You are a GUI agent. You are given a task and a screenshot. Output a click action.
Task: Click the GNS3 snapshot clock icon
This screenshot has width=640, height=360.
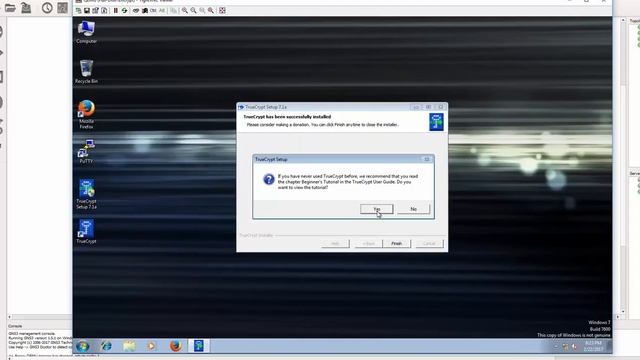point(47,8)
